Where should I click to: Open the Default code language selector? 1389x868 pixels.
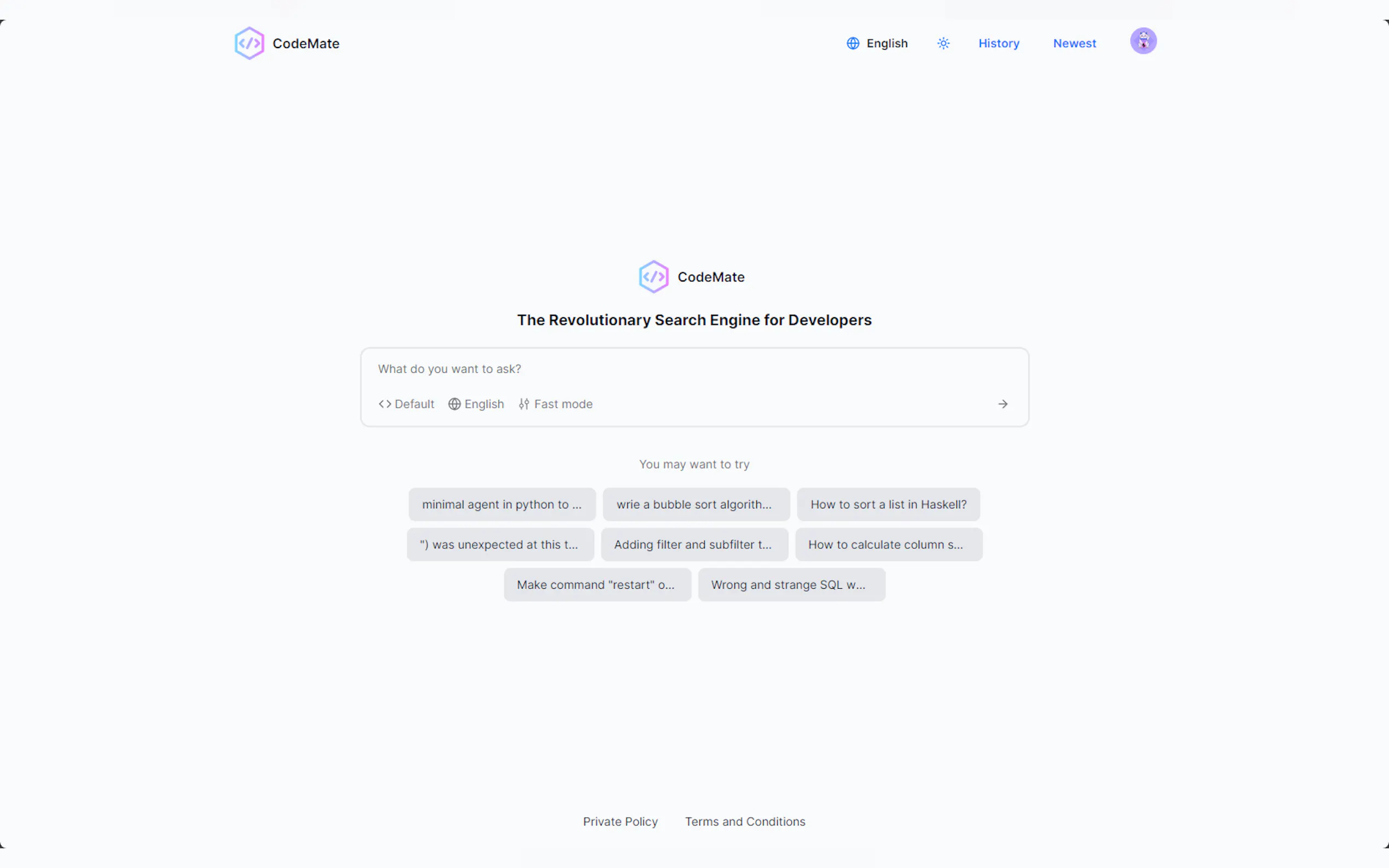pos(406,404)
